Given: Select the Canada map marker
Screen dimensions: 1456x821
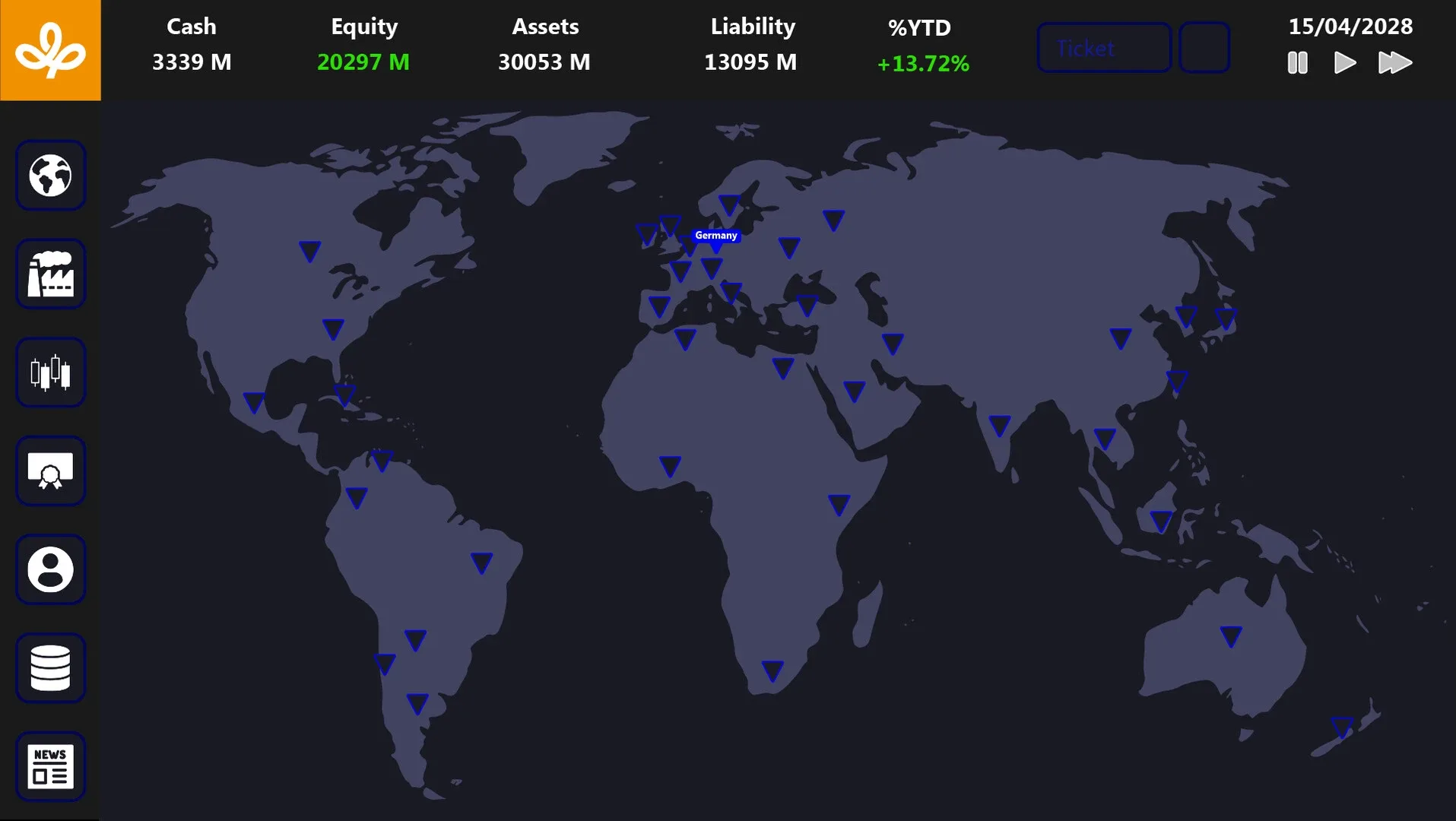Looking at the screenshot, I should [309, 251].
